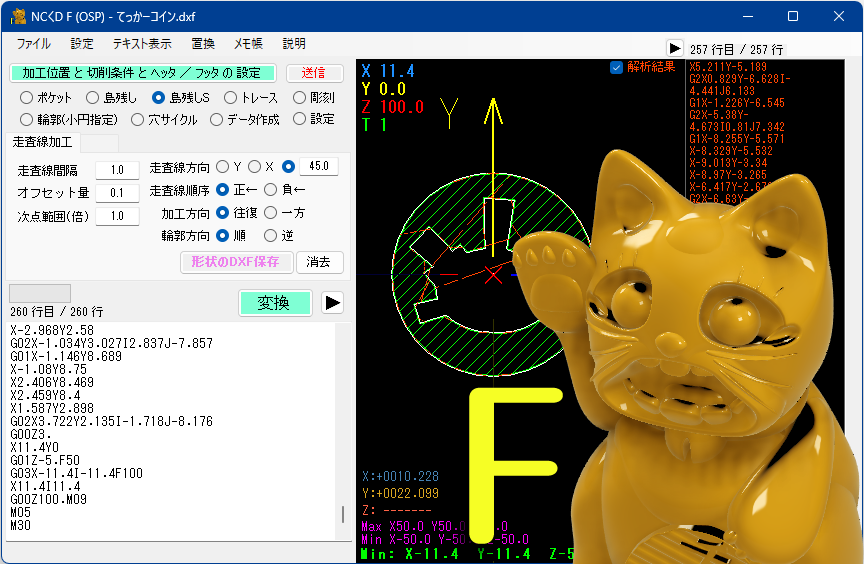The width and height of the screenshot is (864, 564).
Task: Maximize the NCくD F window
Action: [x=793, y=16]
